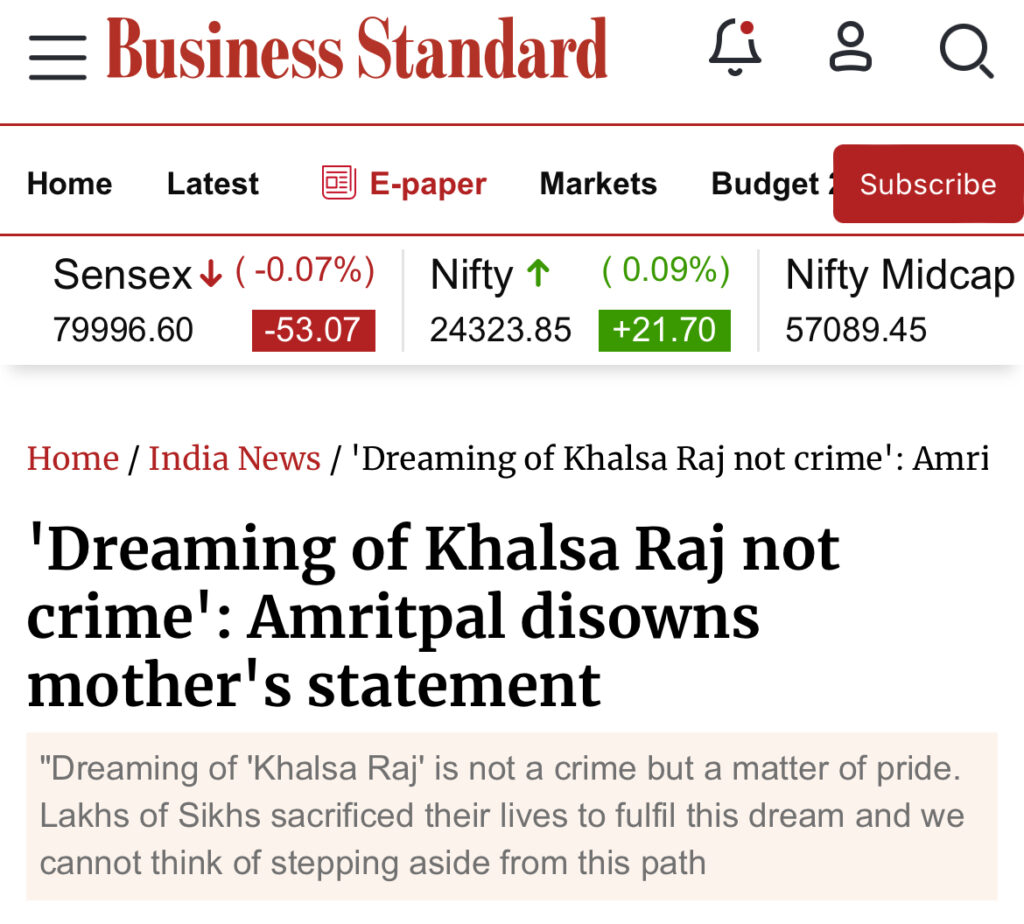Viewport: 1024px width, 924px height.
Task: Click the Sensex -53.07 change badge
Action: [313, 330]
